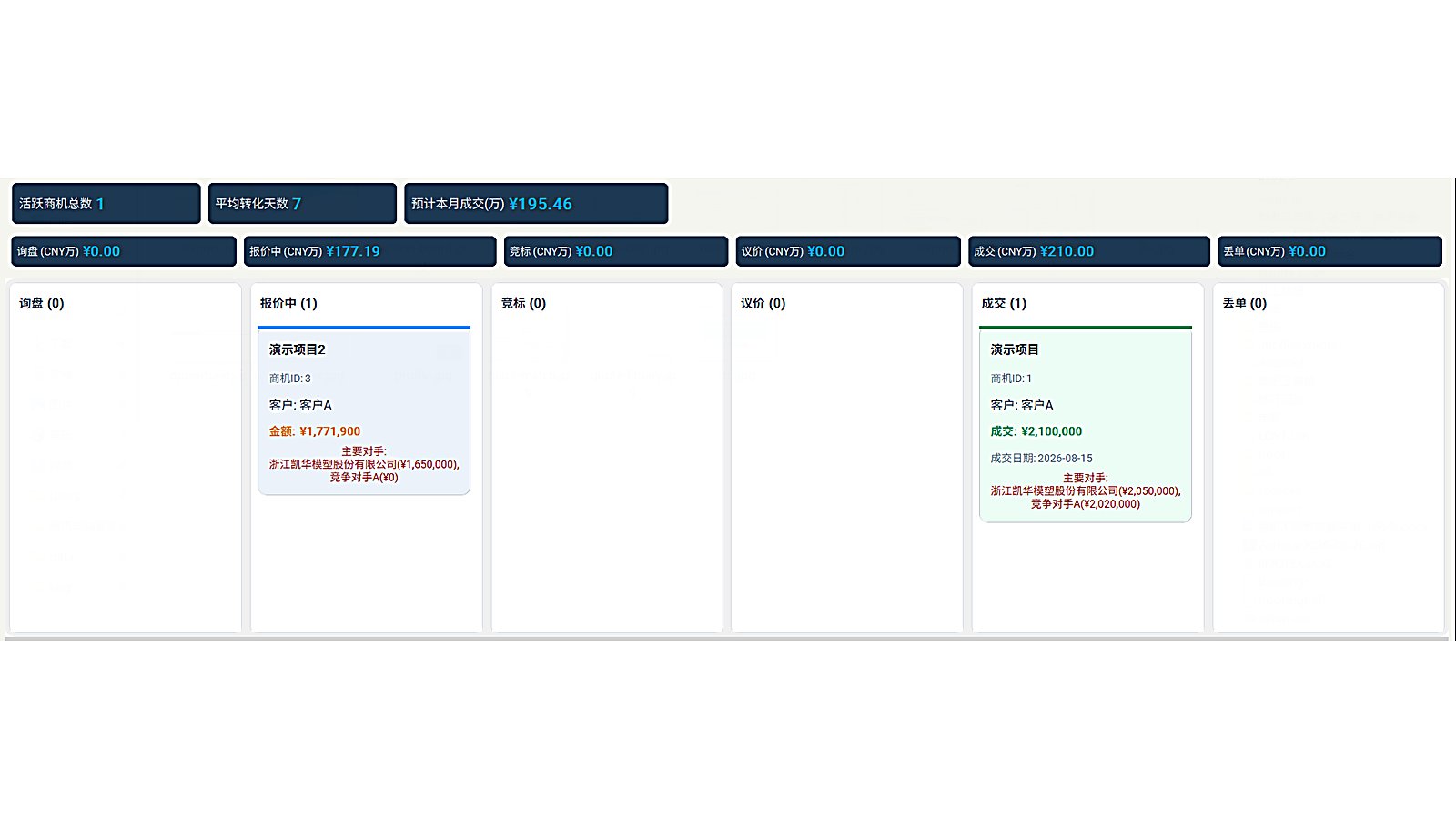Click the 成交: ¥2,100,000 amount

pyautogui.click(x=1036, y=431)
